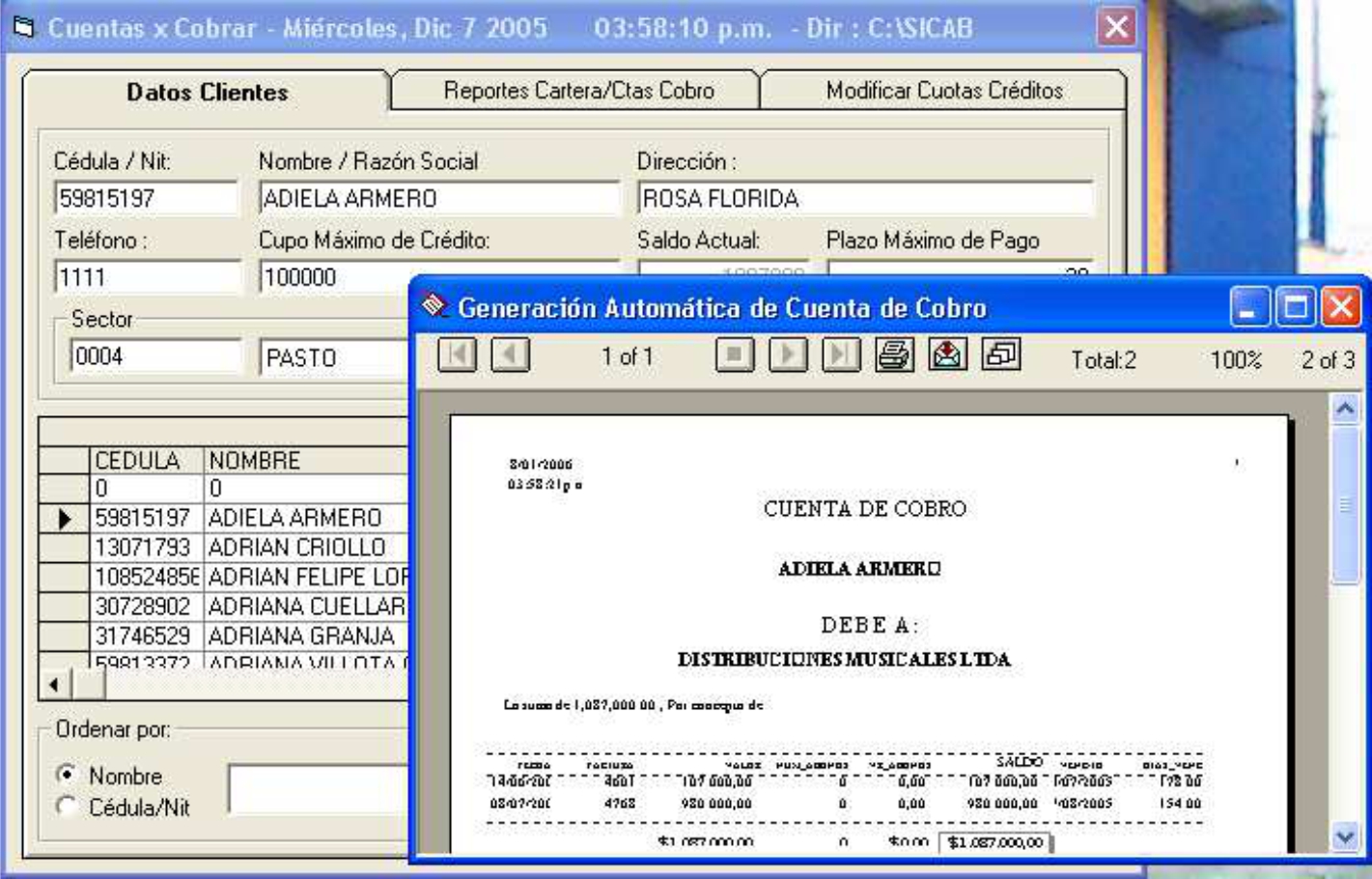Select the ADRIANA GRANJA client row

click(300, 637)
